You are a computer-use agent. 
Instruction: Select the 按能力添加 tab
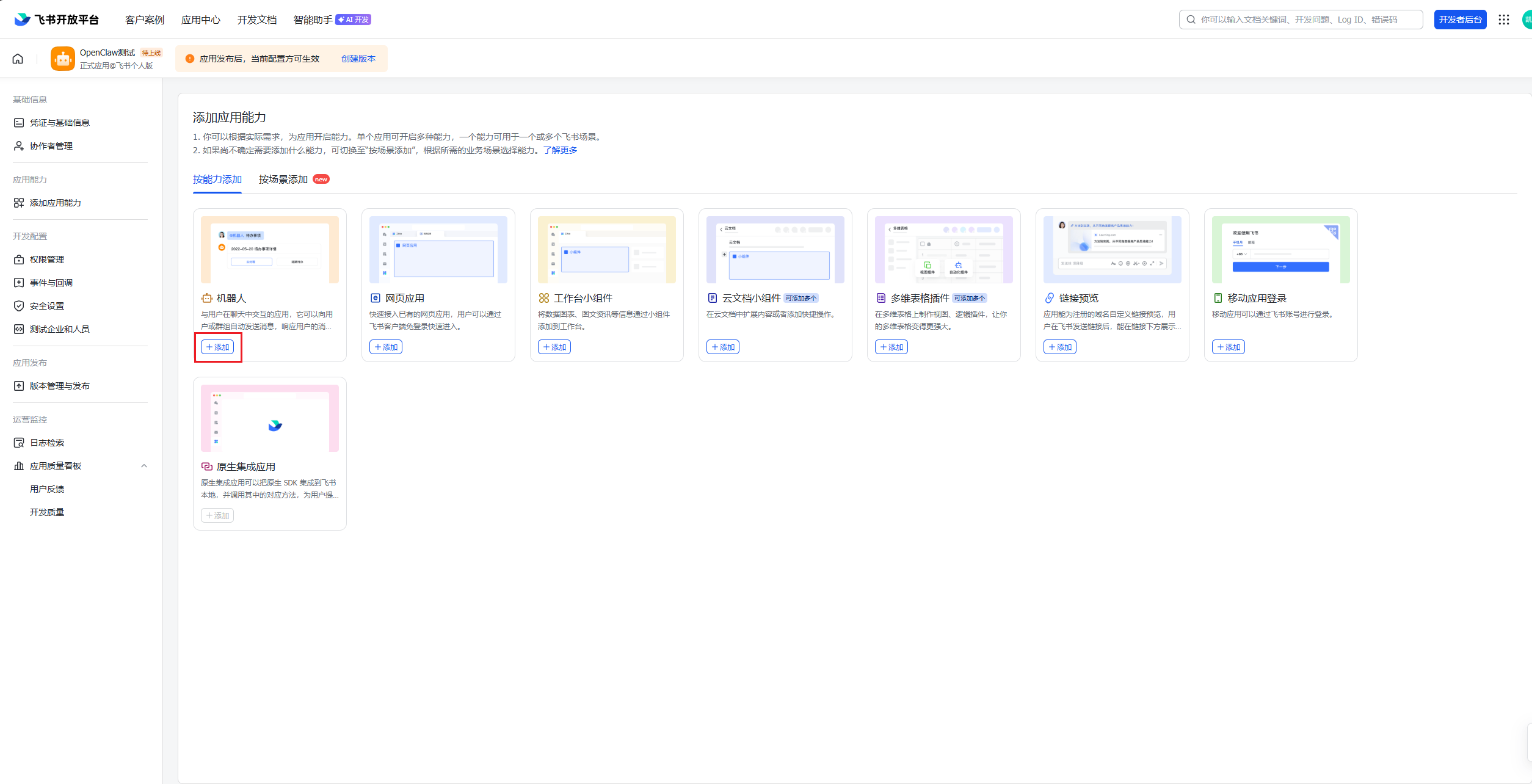[x=217, y=180]
